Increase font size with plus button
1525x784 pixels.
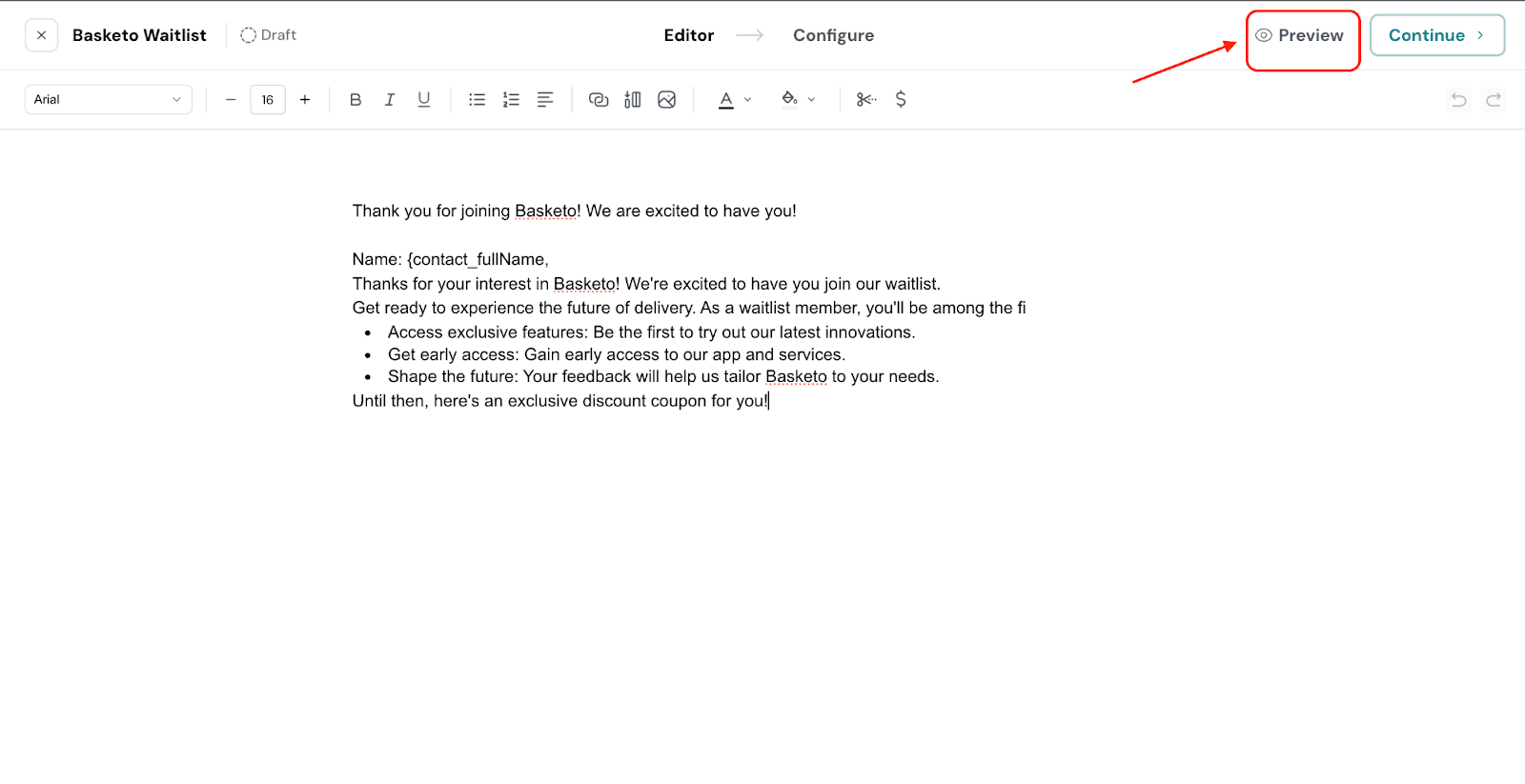click(x=305, y=99)
